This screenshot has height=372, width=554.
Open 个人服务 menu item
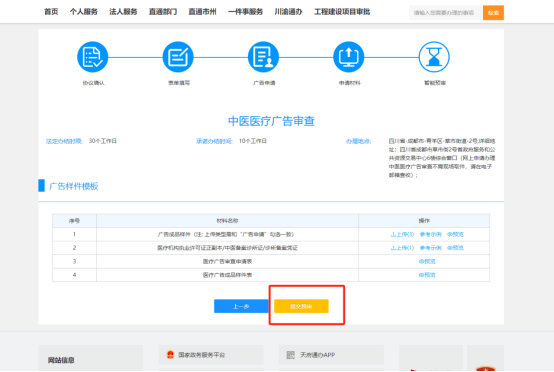[84, 12]
